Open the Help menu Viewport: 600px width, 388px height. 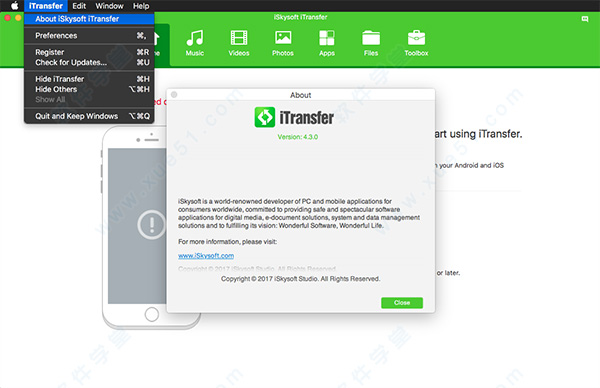(141, 6)
